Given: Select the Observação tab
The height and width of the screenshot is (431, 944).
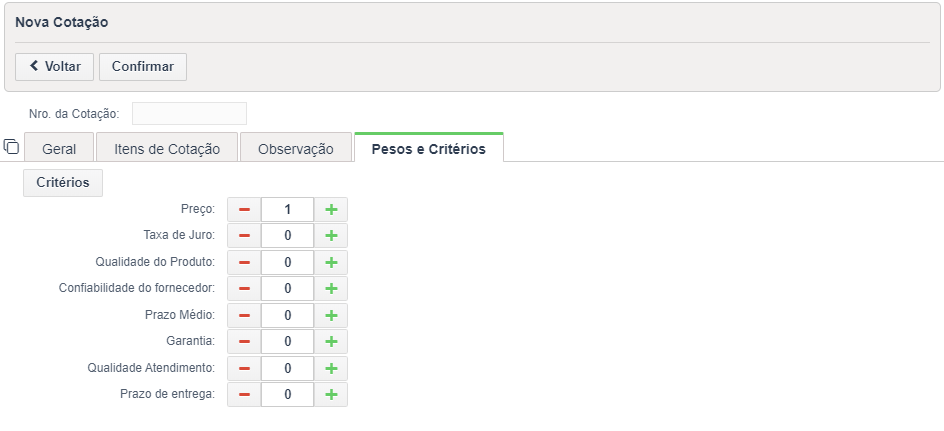Looking at the screenshot, I should click(x=296, y=147).
